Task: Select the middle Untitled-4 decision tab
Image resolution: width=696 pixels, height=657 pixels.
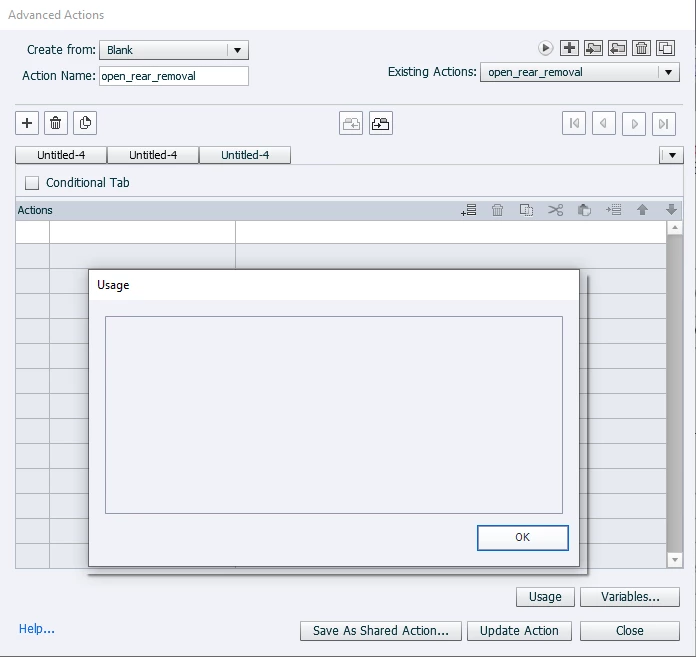Action: click(x=153, y=155)
